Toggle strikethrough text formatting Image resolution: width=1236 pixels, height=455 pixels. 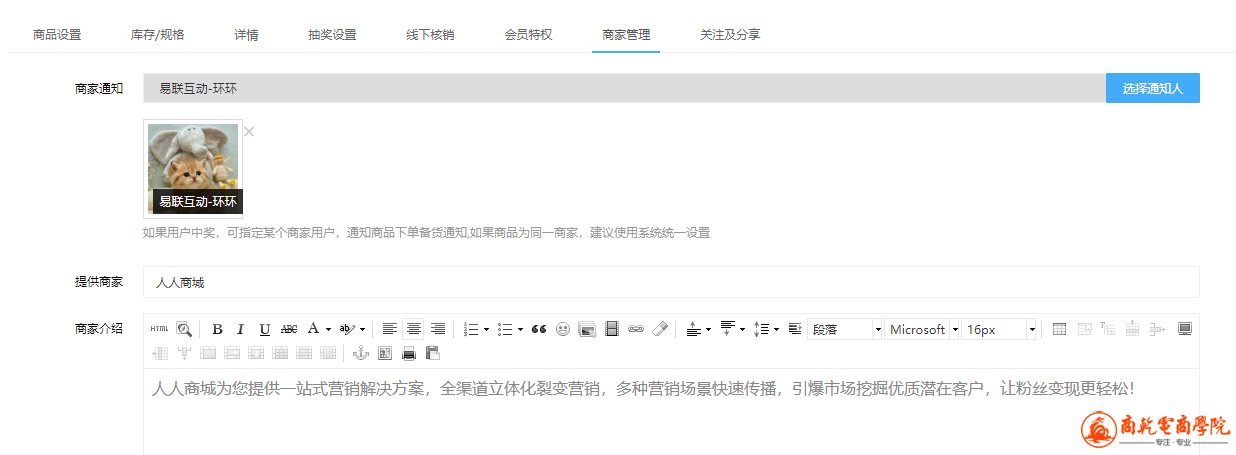[289, 329]
